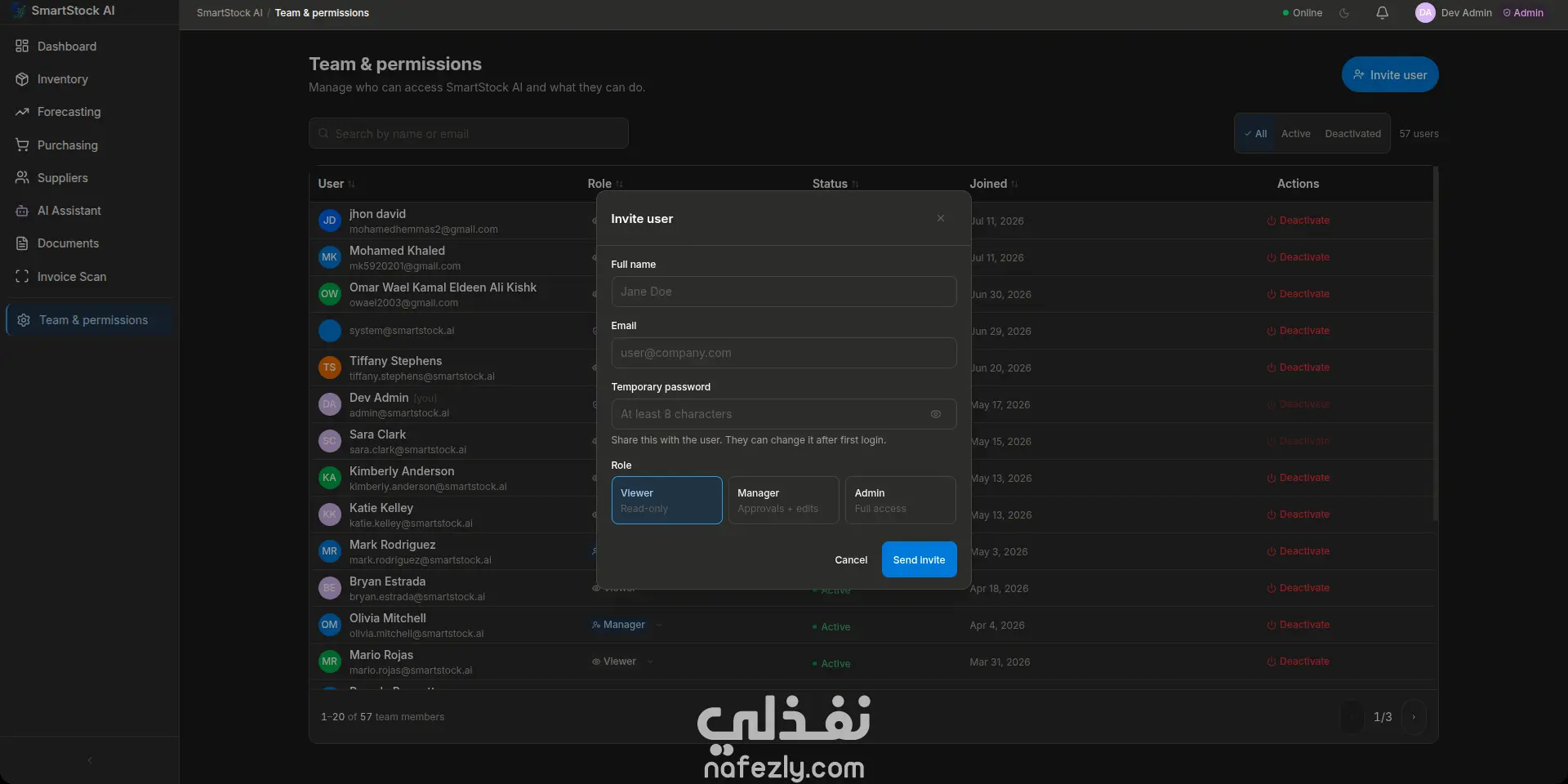
Task: Click the user table's vertical scrollbar
Action: (x=1435, y=343)
